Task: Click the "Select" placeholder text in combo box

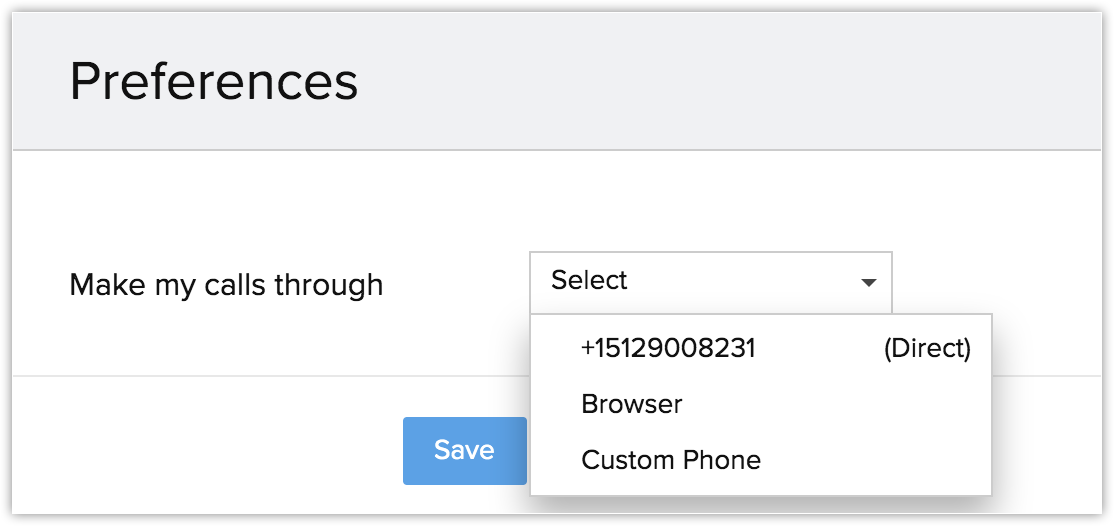Action: (x=589, y=281)
